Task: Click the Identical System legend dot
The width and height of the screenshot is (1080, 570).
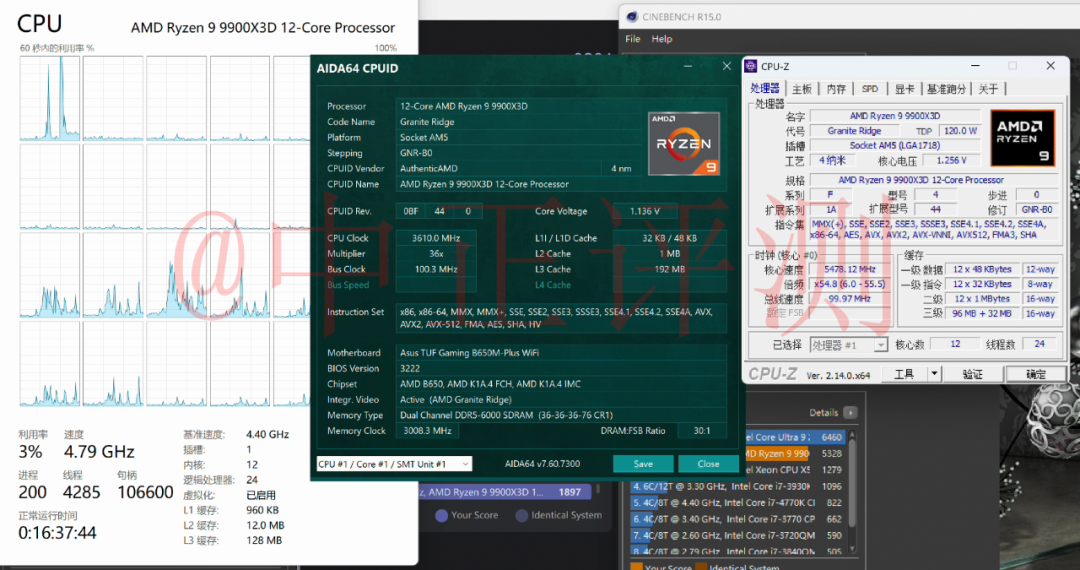Action: click(522, 516)
